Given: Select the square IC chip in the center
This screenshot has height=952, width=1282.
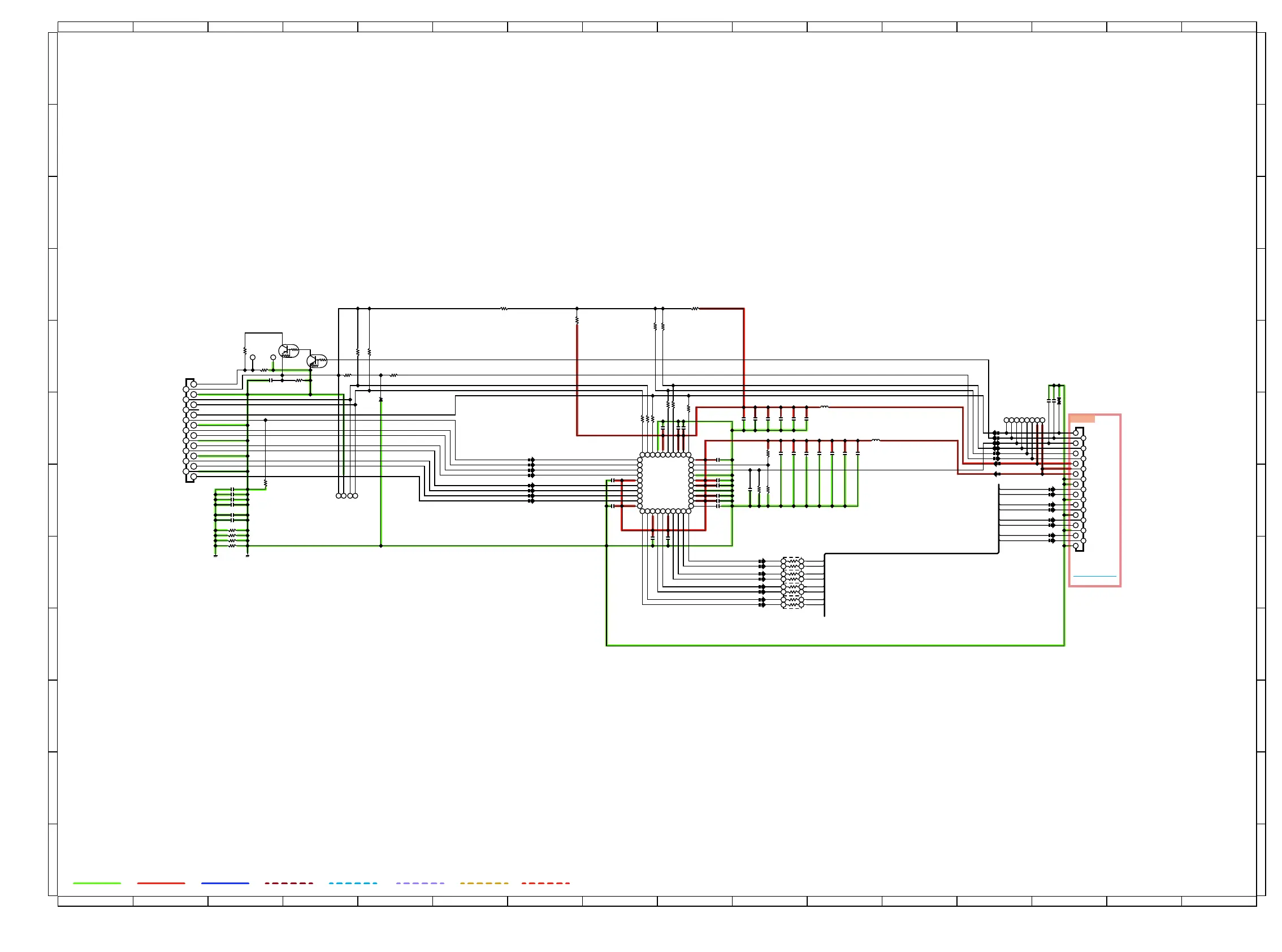Looking at the screenshot, I should (665, 483).
